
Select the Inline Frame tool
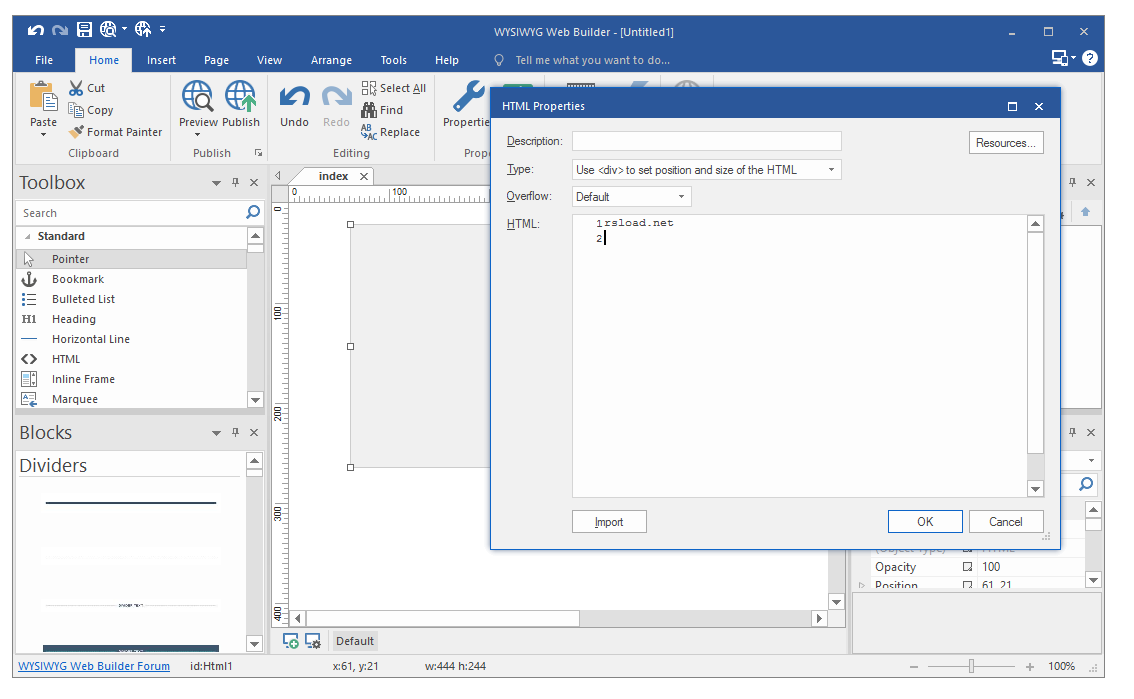(x=131, y=379)
